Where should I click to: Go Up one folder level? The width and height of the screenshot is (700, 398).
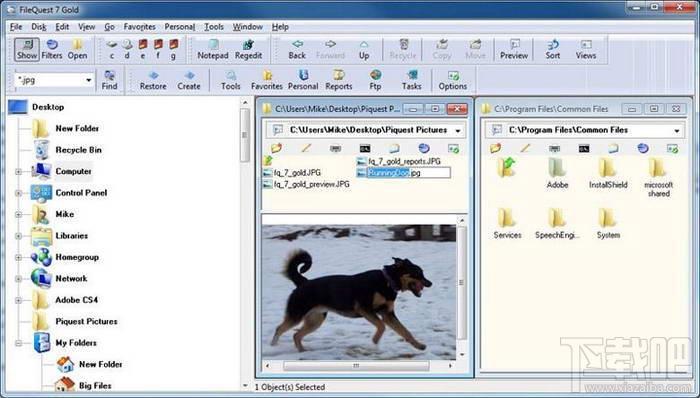point(364,49)
